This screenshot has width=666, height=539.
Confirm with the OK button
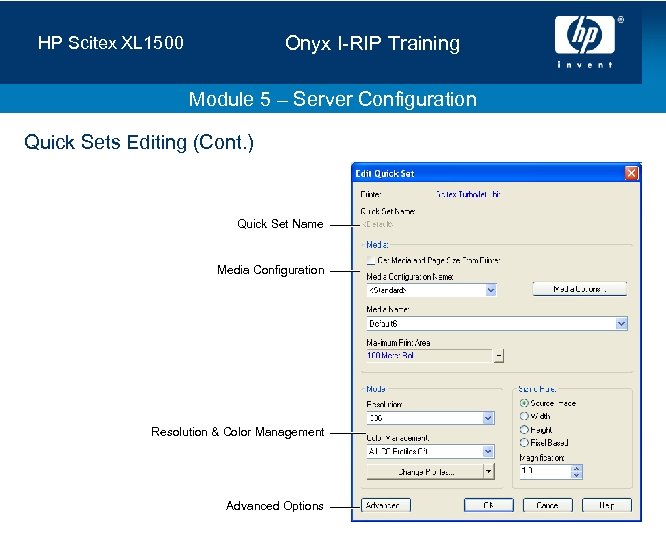click(488, 505)
